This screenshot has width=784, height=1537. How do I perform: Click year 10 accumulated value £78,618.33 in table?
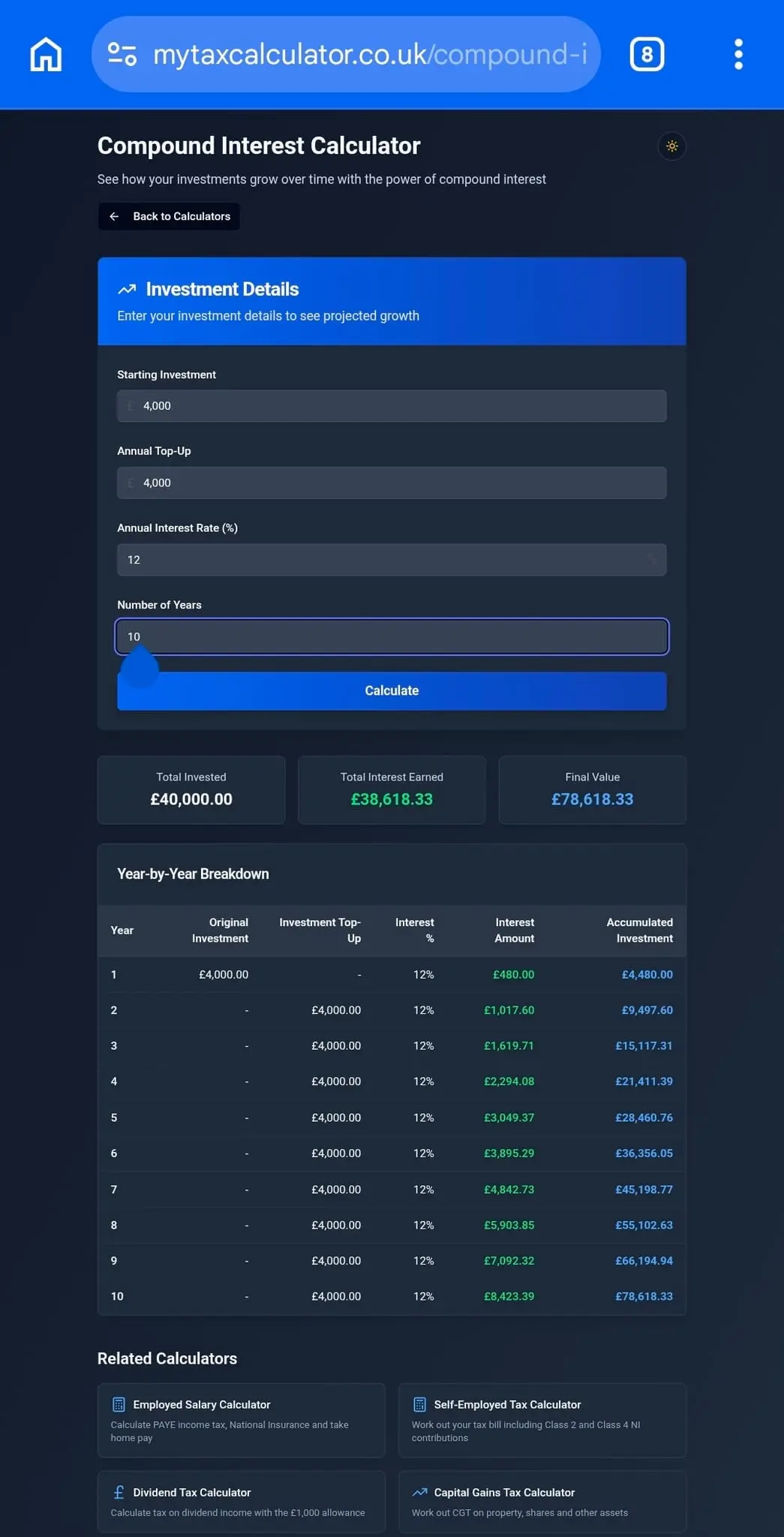tap(644, 1296)
